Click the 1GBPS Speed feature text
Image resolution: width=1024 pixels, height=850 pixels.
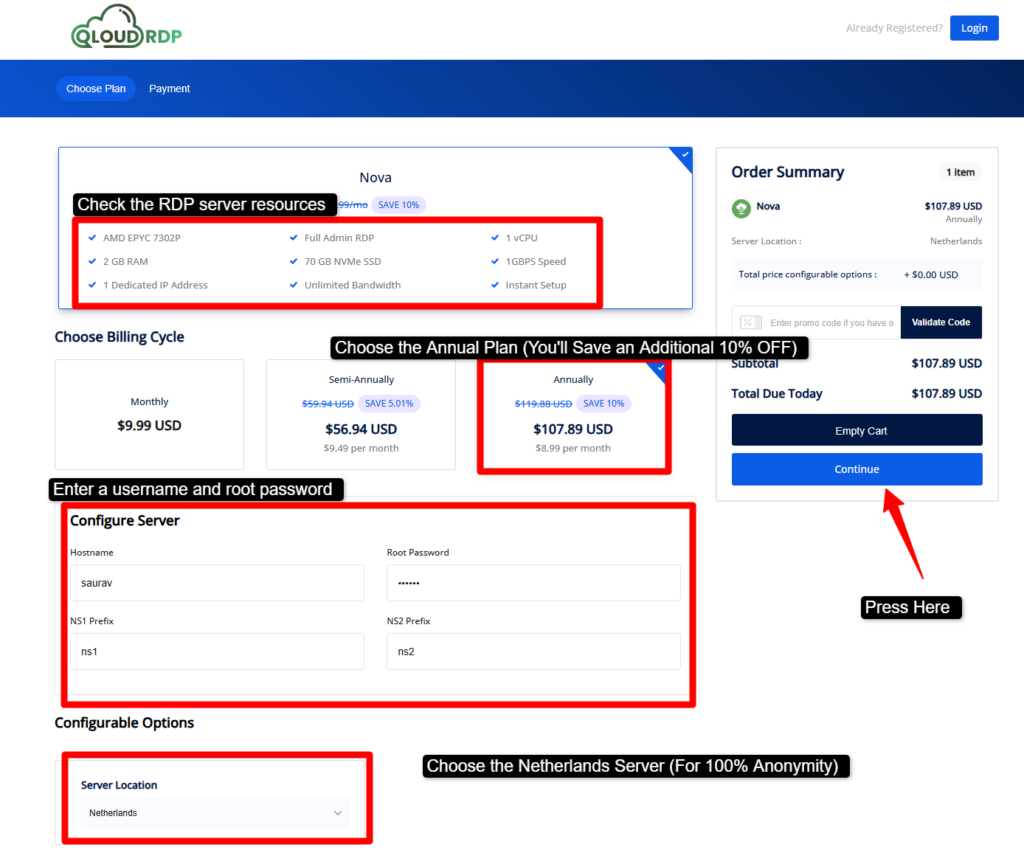(536, 261)
